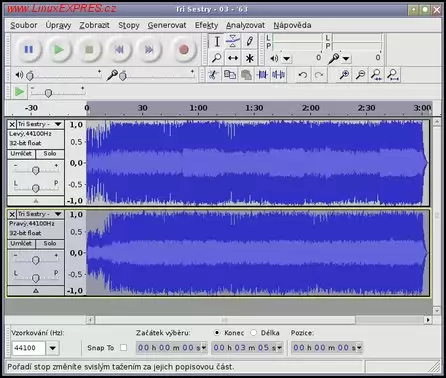Viewport: 446px width, 378px height.
Task: Collapse the Pravý track with bottom triangle
Action: click(x=36, y=291)
